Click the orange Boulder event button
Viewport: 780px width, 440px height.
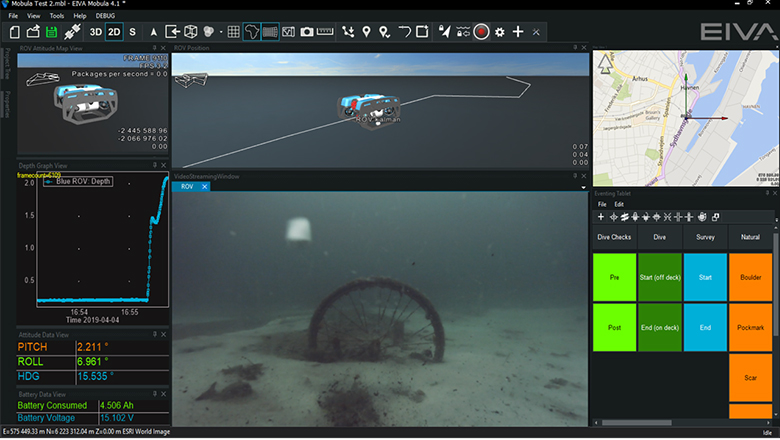pos(750,277)
